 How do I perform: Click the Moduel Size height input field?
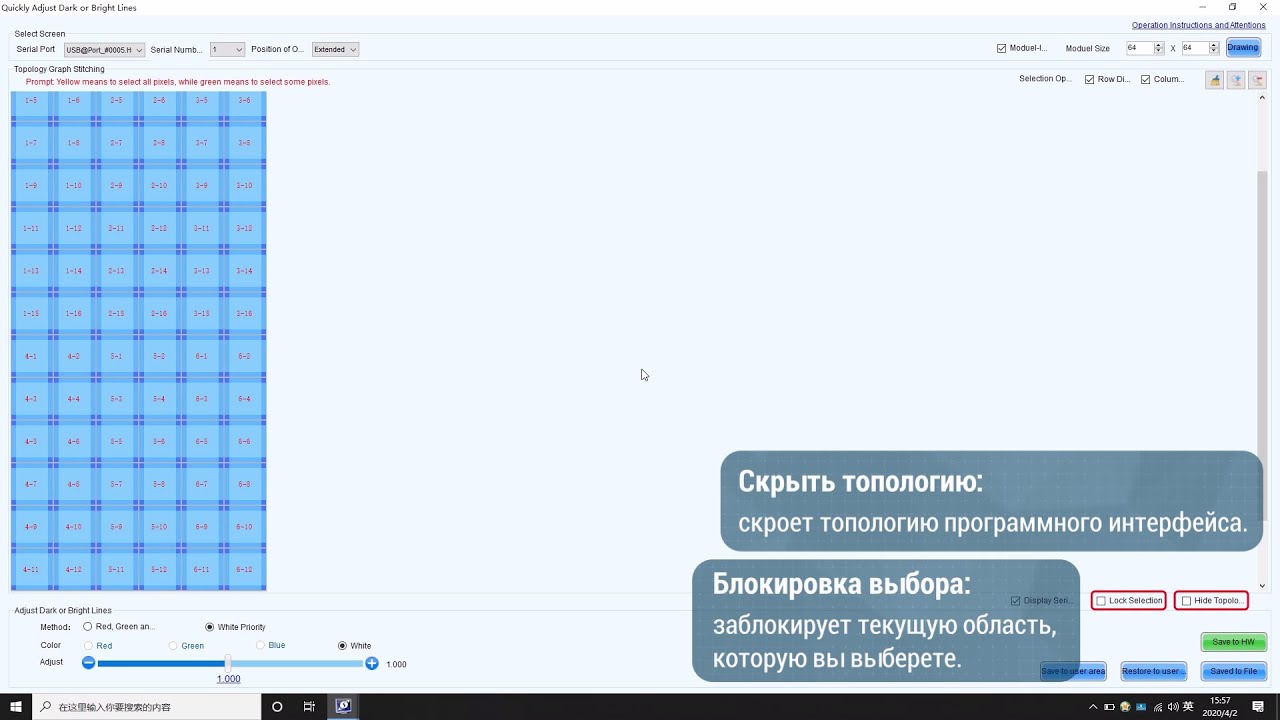tap(1195, 48)
